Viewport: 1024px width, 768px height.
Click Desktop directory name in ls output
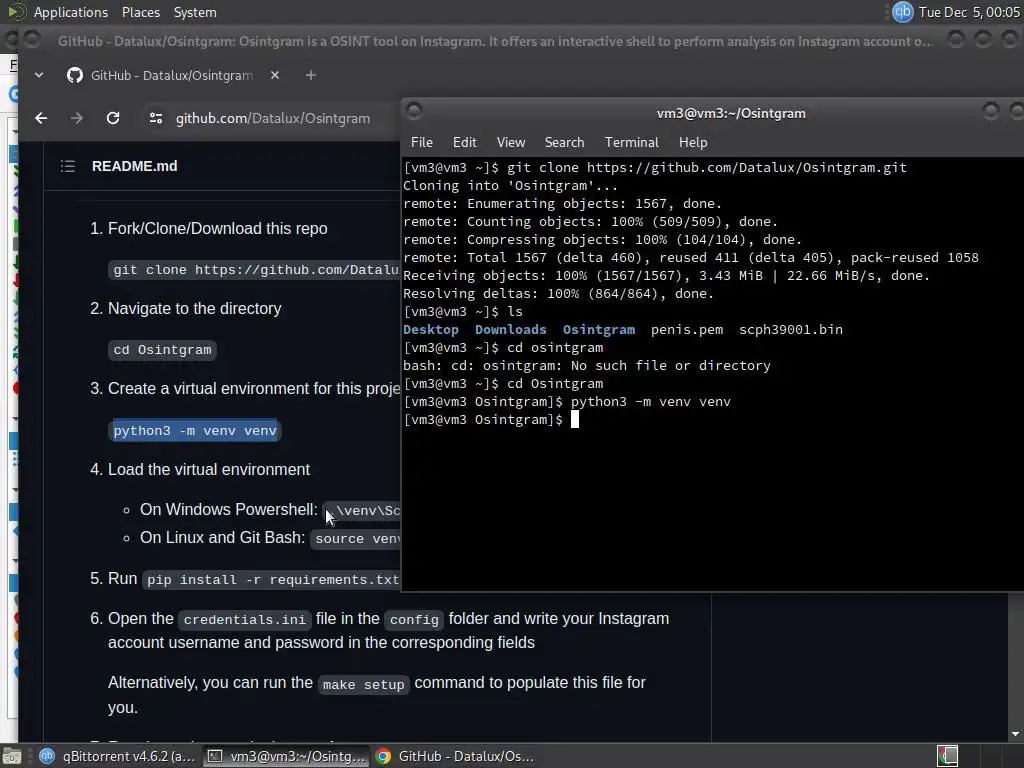pos(430,330)
